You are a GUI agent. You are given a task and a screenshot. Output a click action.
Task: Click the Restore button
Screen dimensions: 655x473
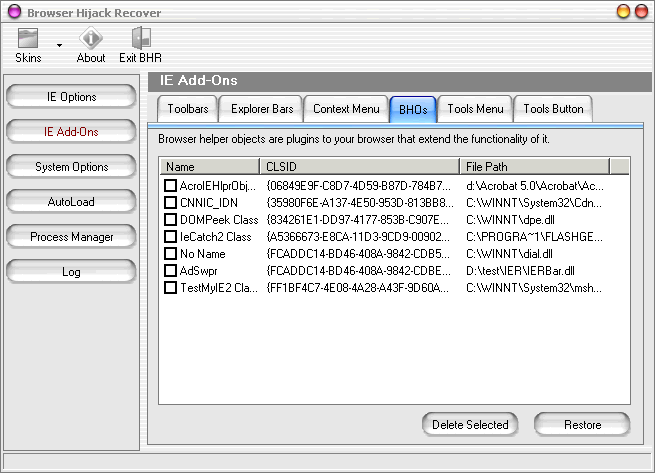pos(582,425)
